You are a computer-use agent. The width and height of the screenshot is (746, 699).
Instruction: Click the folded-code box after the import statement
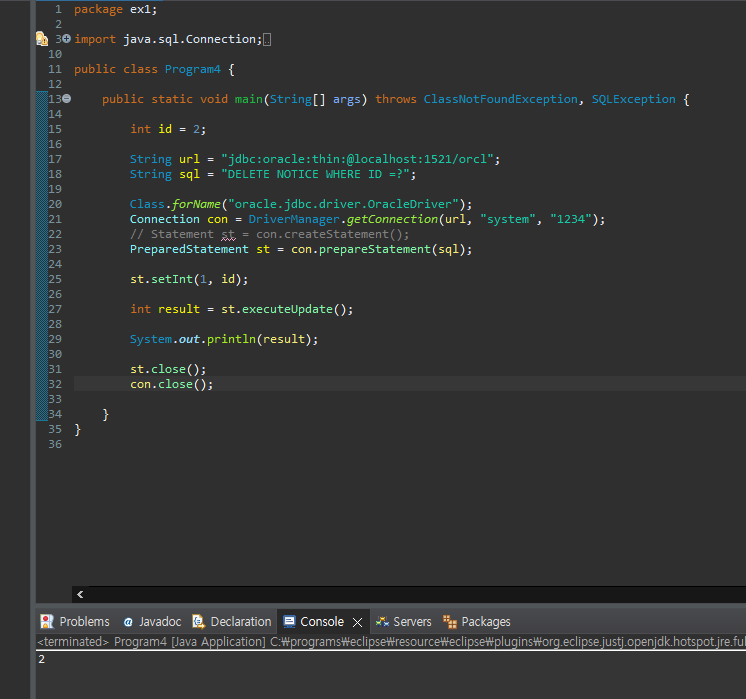(267, 39)
